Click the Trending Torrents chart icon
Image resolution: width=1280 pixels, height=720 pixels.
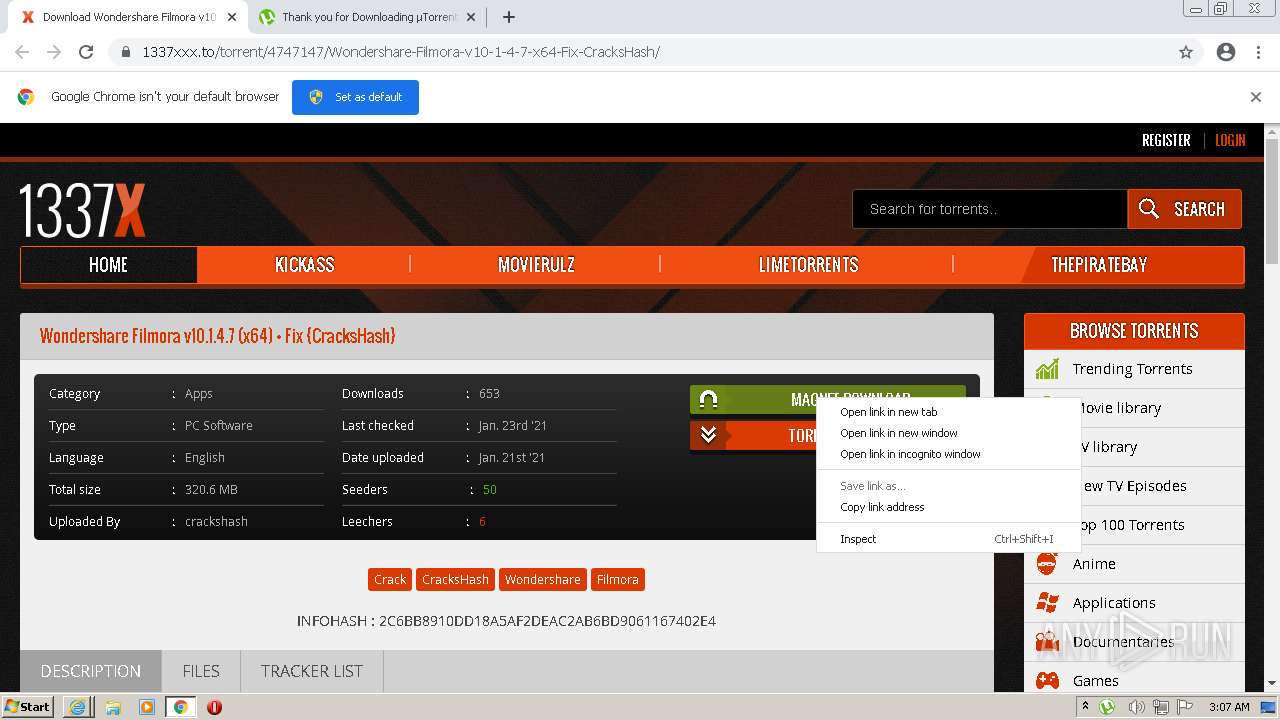pos(1047,369)
